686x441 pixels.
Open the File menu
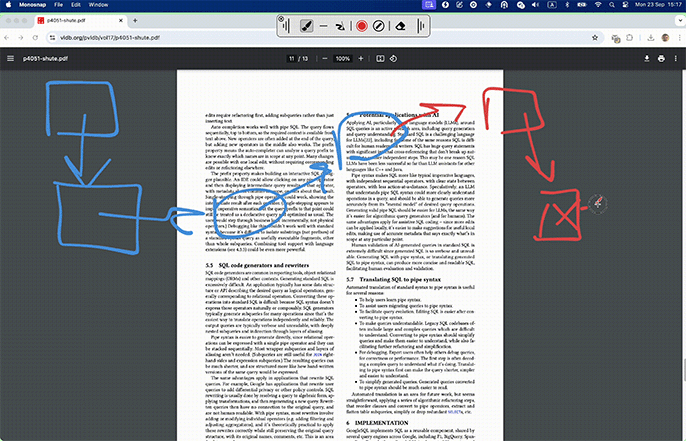(59, 5)
